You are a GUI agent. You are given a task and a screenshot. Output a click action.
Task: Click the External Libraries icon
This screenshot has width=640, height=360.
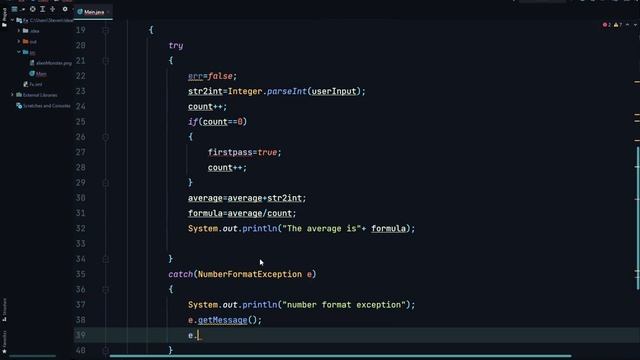point(19,95)
